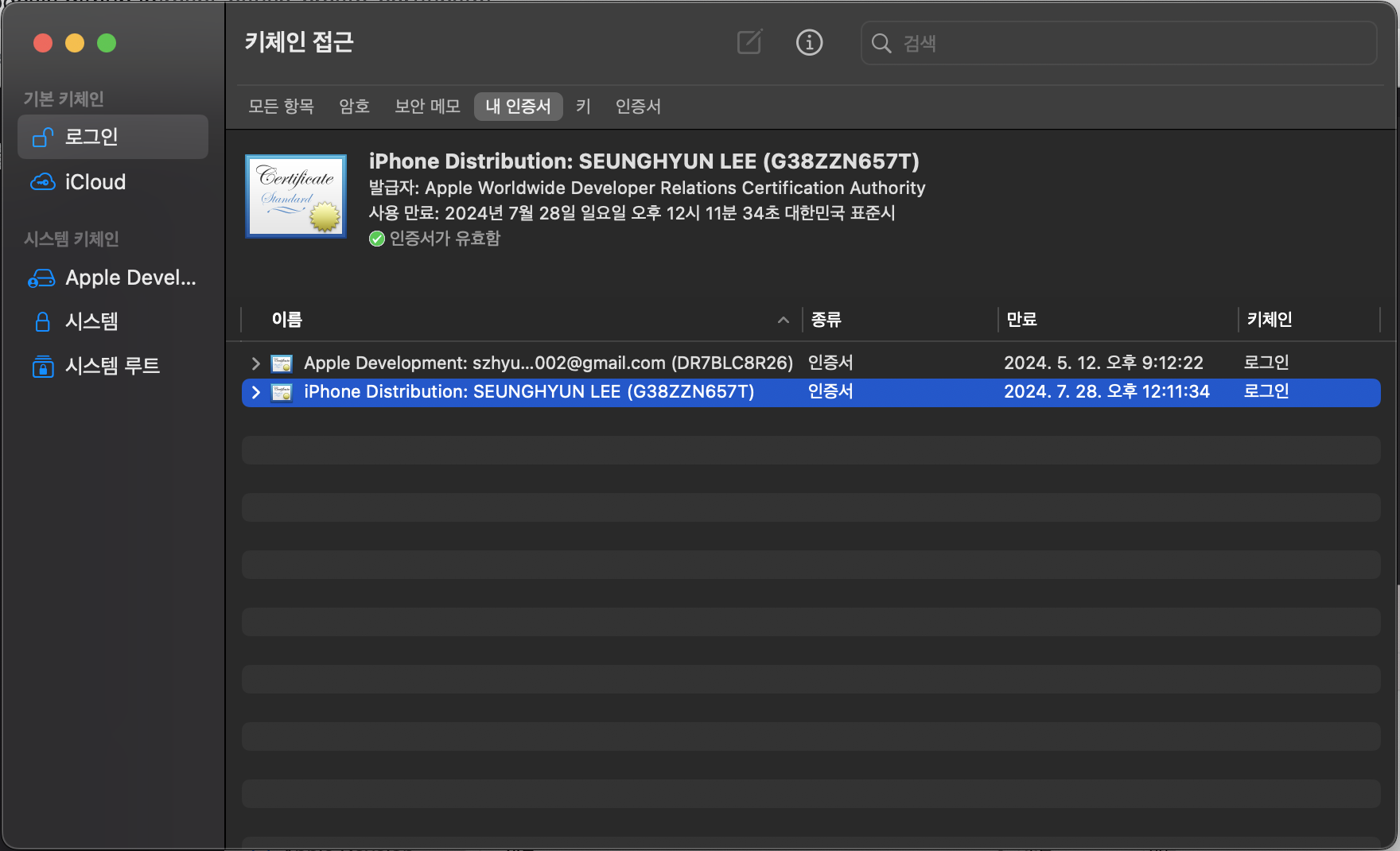Select row name 'iPhone Distribution: SEUNGHYUN LEE (G38ZZN657T)'
The width and height of the screenshot is (1400, 851).
(x=529, y=392)
